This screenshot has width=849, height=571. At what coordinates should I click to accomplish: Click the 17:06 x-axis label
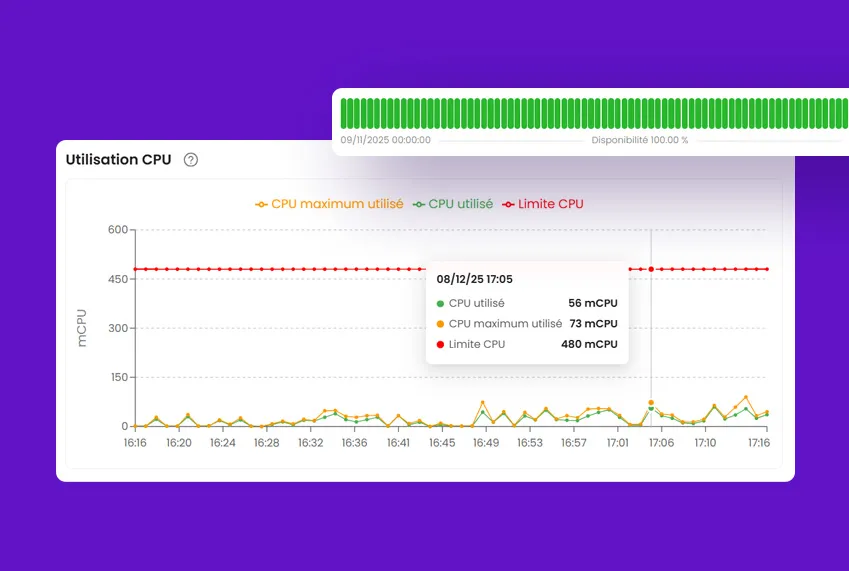click(661, 443)
